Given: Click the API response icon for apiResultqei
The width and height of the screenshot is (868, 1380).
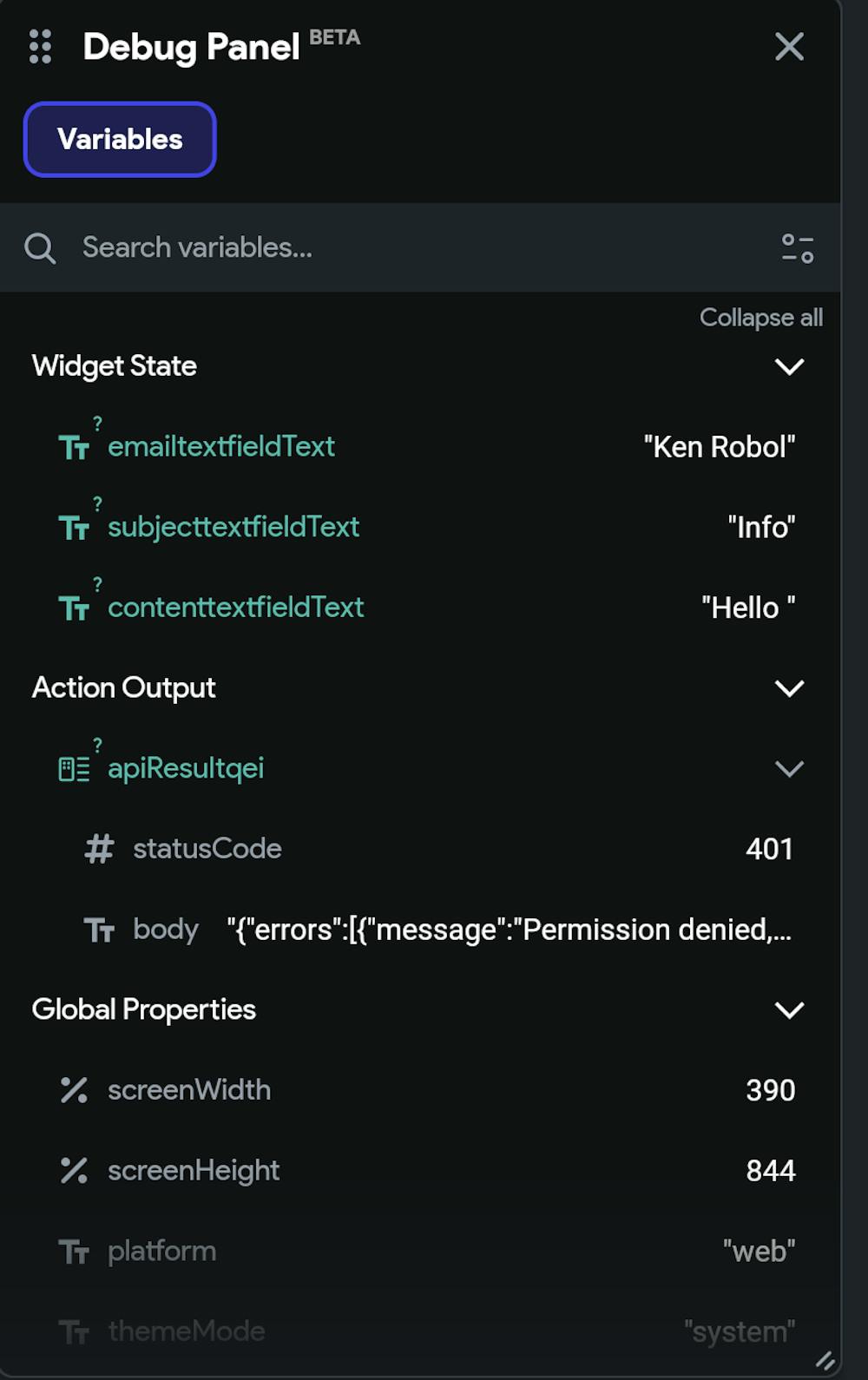Looking at the screenshot, I should [x=74, y=769].
